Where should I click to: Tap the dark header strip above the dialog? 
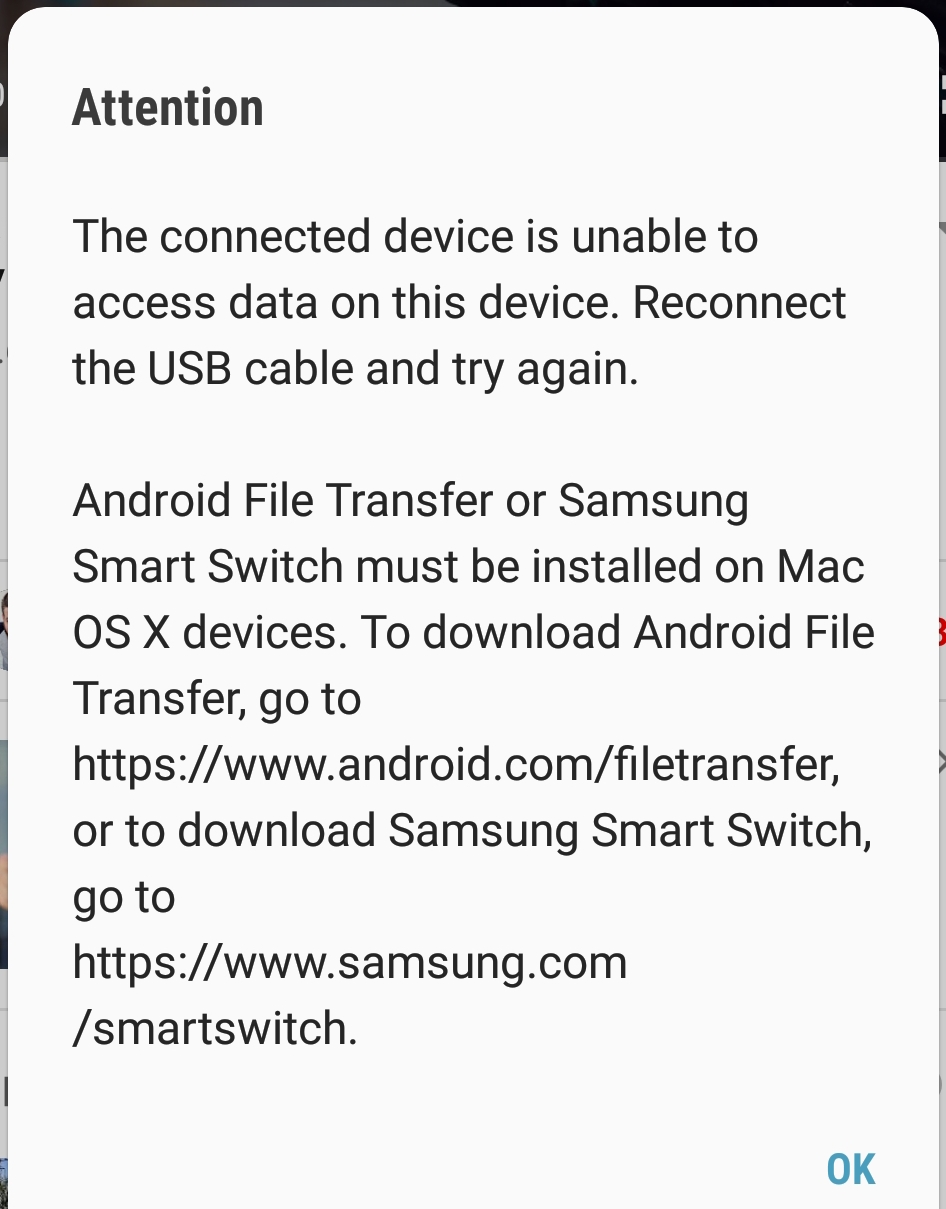click(473, 4)
